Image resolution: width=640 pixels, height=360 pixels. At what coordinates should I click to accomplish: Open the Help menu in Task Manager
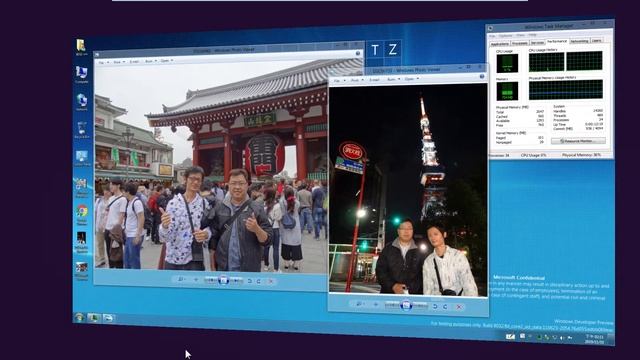532,35
